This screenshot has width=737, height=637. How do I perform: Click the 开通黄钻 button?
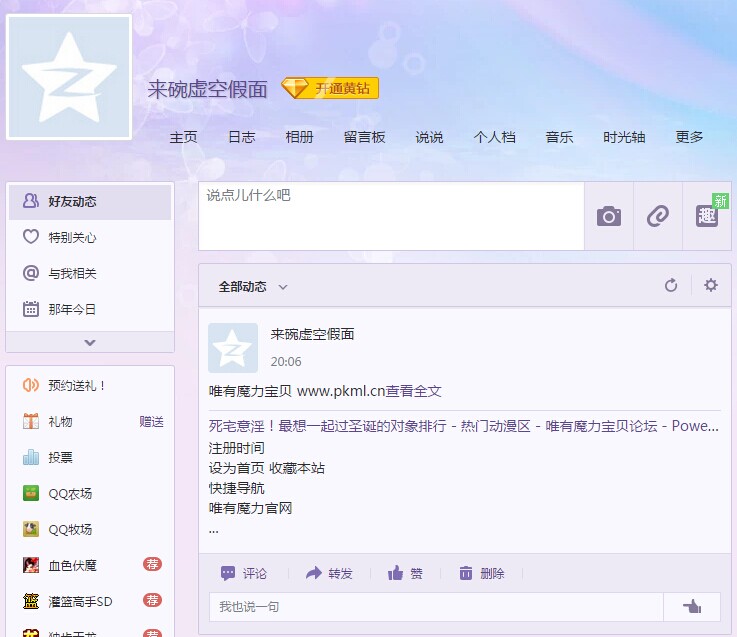pos(331,88)
